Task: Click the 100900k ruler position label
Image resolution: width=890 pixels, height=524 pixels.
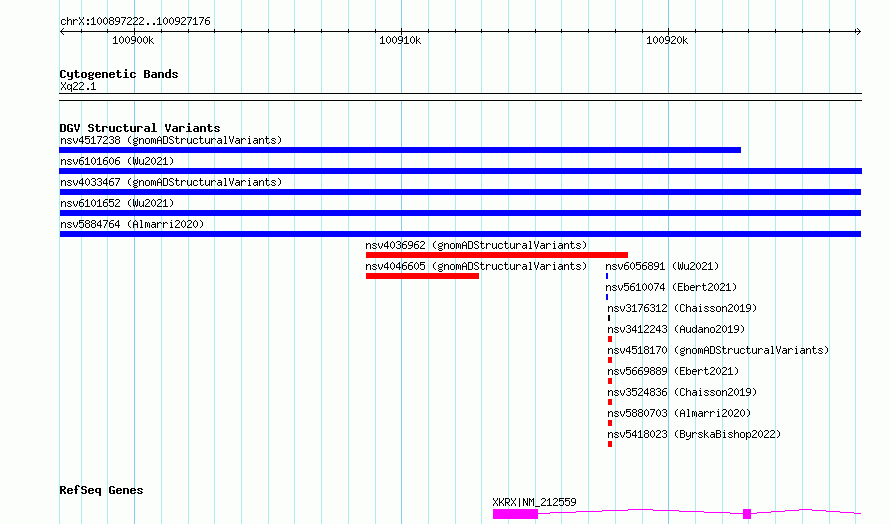Action: tap(133, 41)
